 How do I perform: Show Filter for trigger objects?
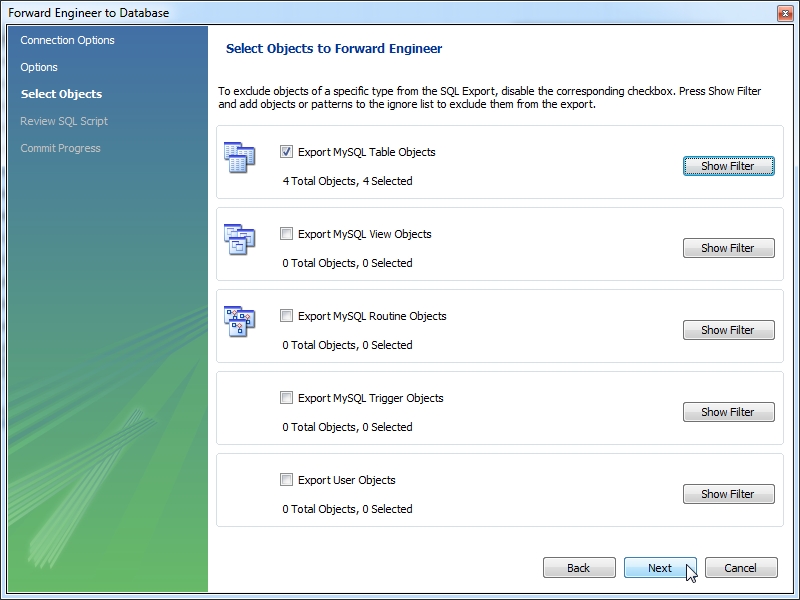tap(729, 412)
